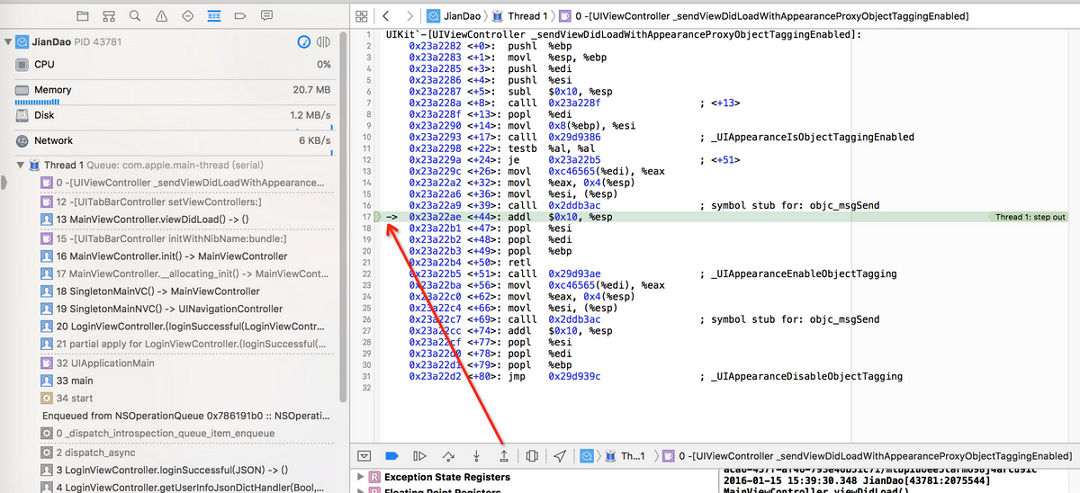1080x493 pixels.
Task: Click the debug navigator vertical scrollbar
Action: pos(342,217)
